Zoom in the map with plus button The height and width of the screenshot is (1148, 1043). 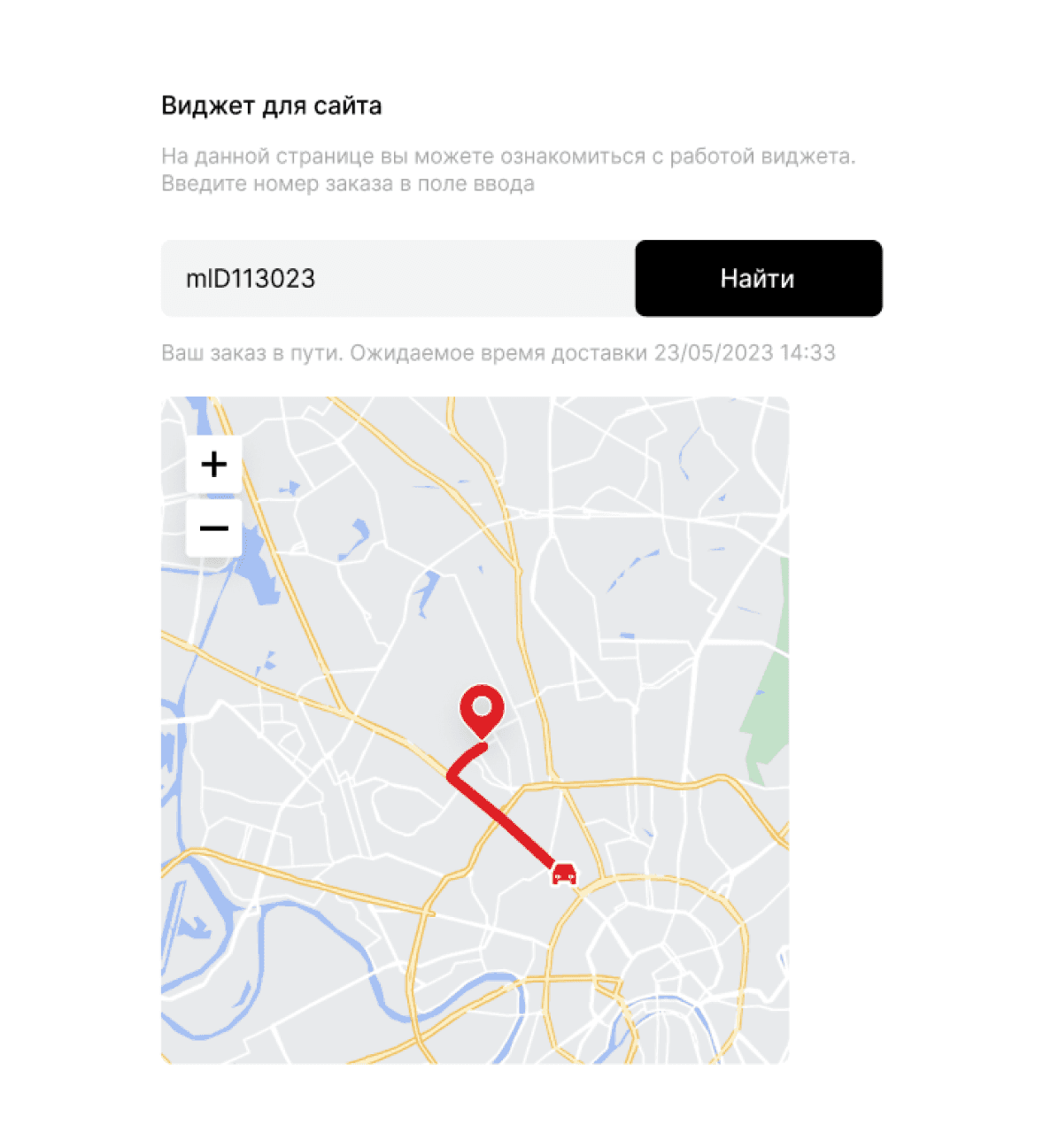213,464
